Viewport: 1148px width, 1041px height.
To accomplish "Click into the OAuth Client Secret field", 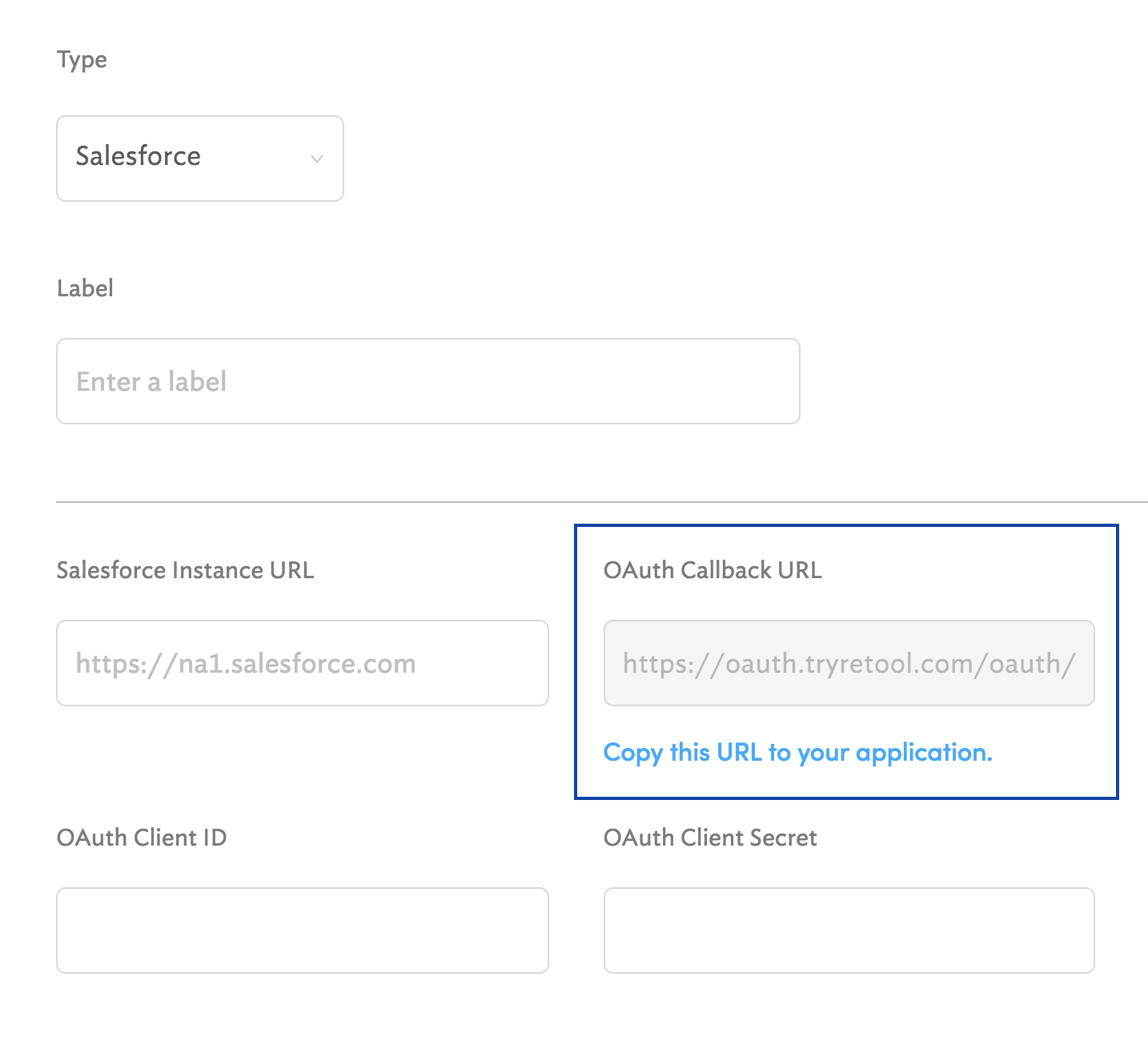I will [849, 930].
